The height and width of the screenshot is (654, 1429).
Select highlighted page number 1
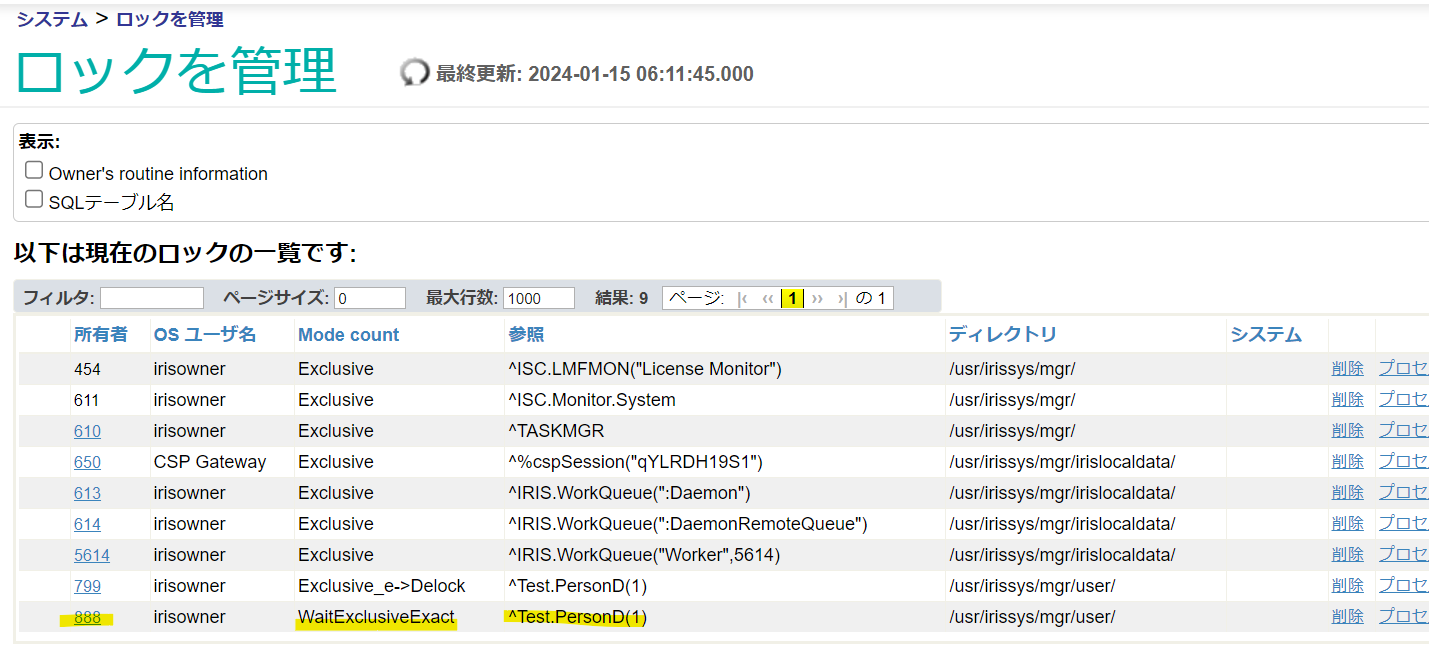(x=792, y=298)
